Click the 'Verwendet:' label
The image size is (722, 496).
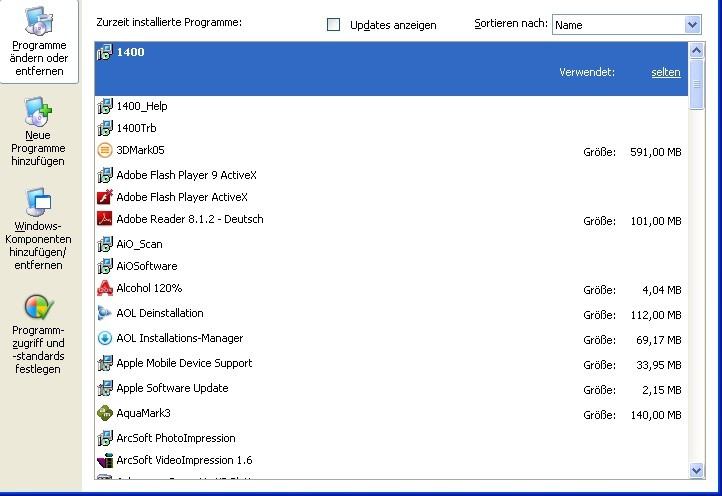[587, 72]
